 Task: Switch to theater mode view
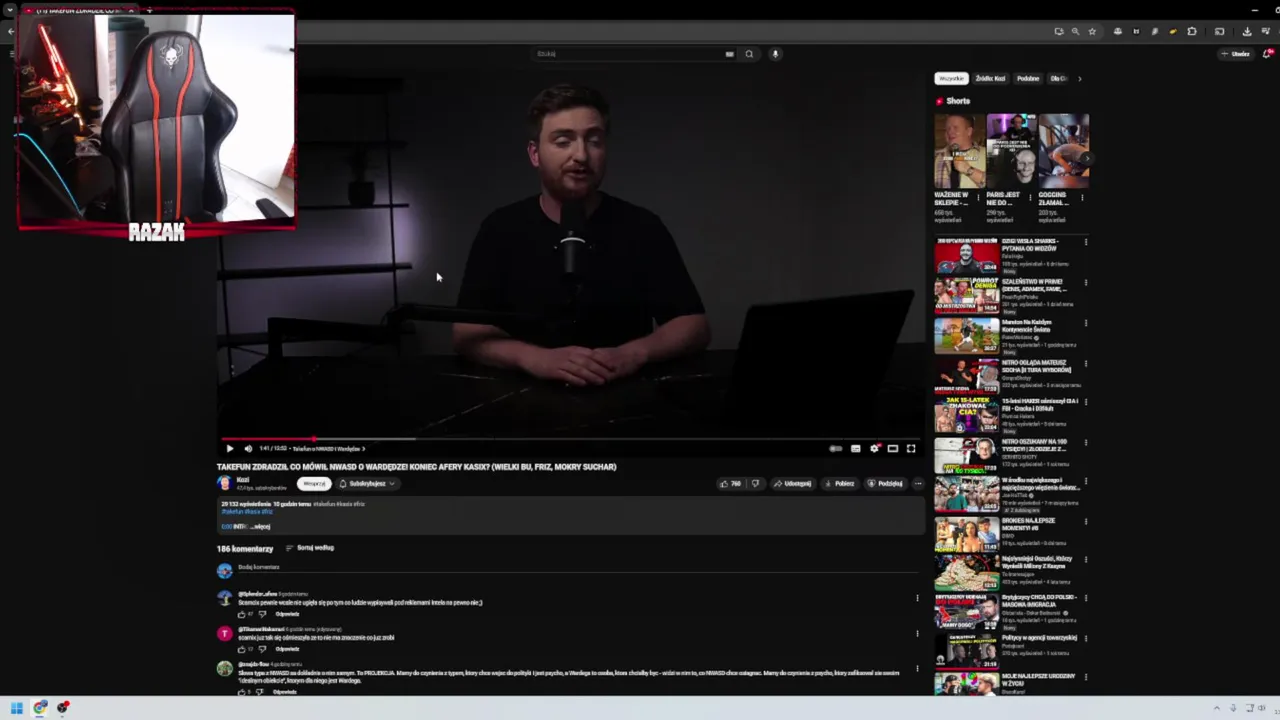pos(893,449)
